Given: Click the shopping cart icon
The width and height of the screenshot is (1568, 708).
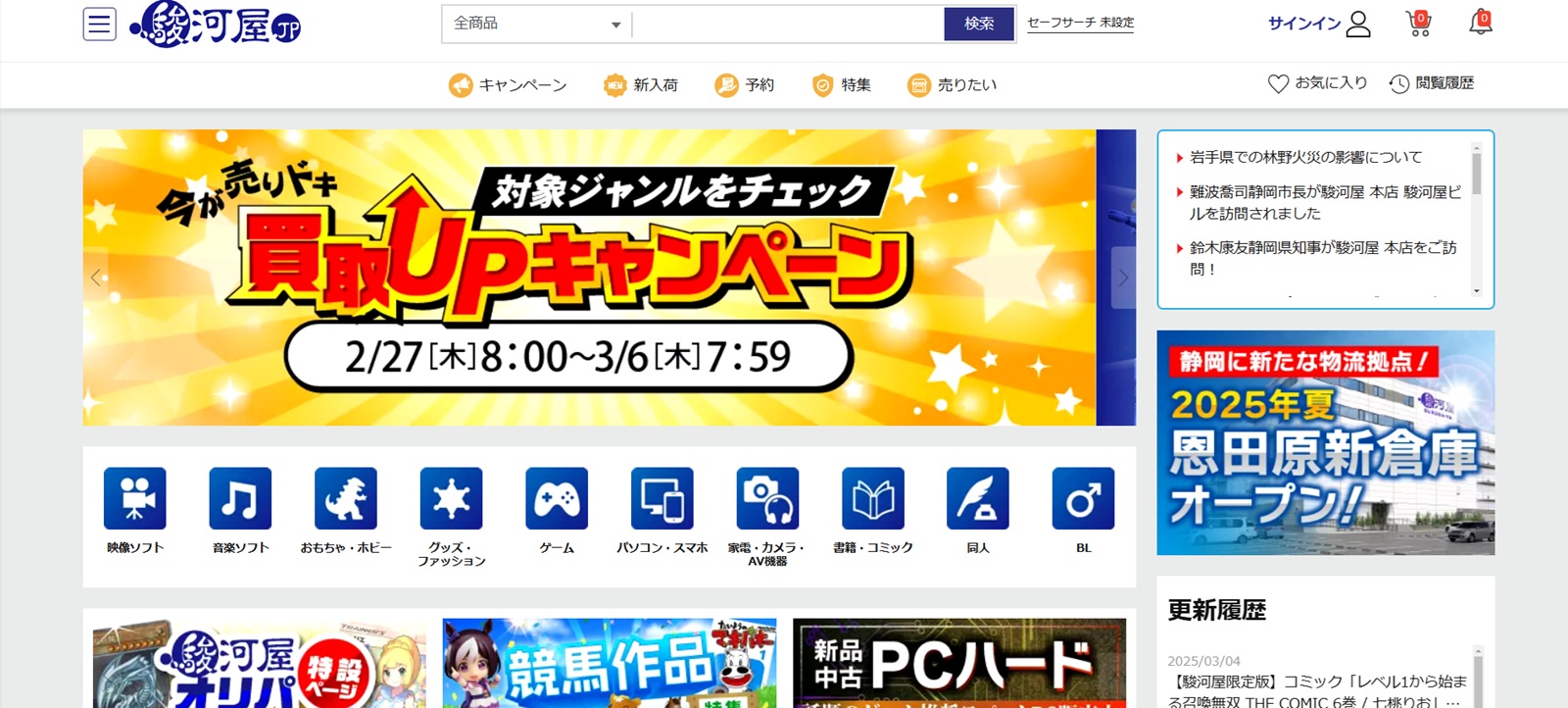Looking at the screenshot, I should pyautogui.click(x=1418, y=24).
